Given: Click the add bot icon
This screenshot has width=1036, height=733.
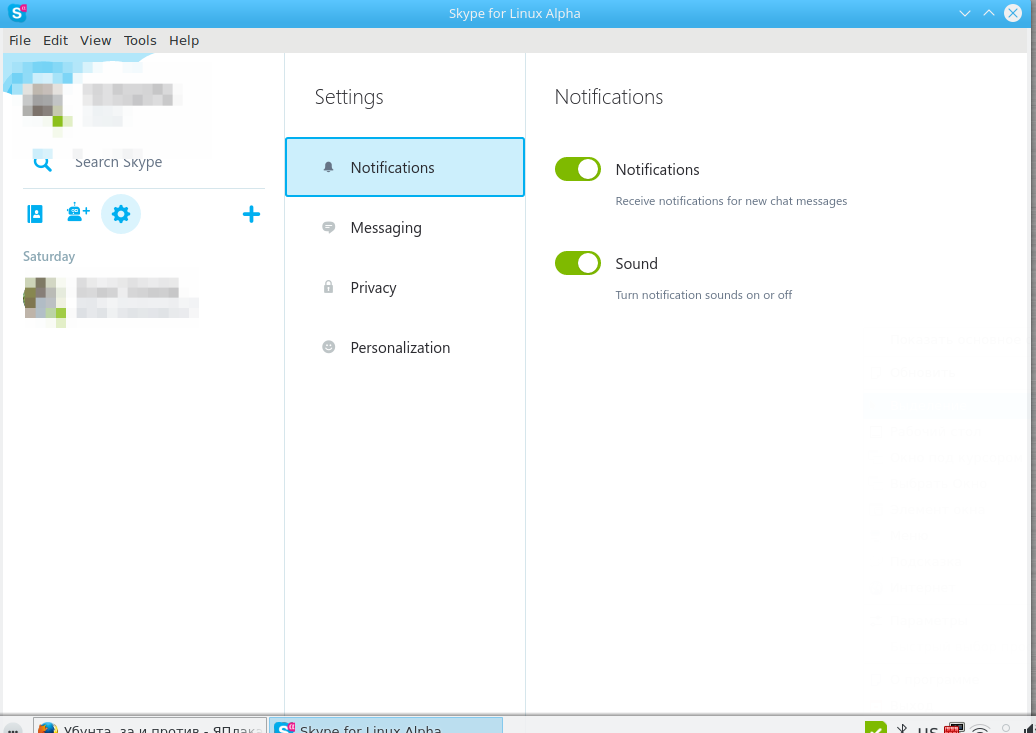Looking at the screenshot, I should pos(78,212).
